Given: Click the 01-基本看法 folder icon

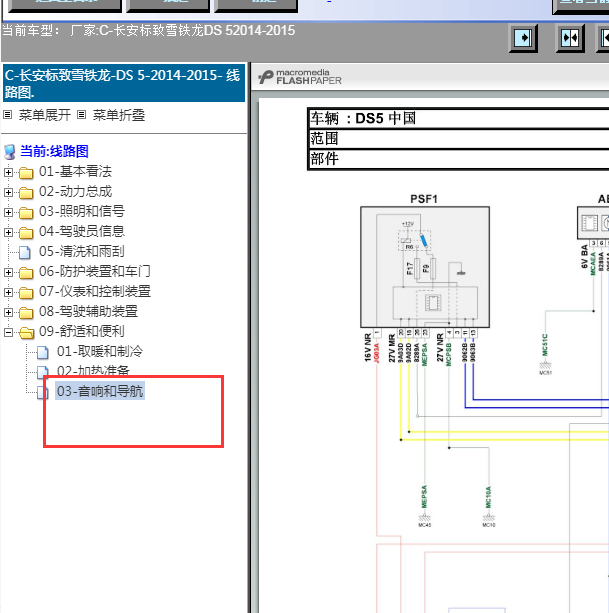Looking at the screenshot, I should coord(26,172).
